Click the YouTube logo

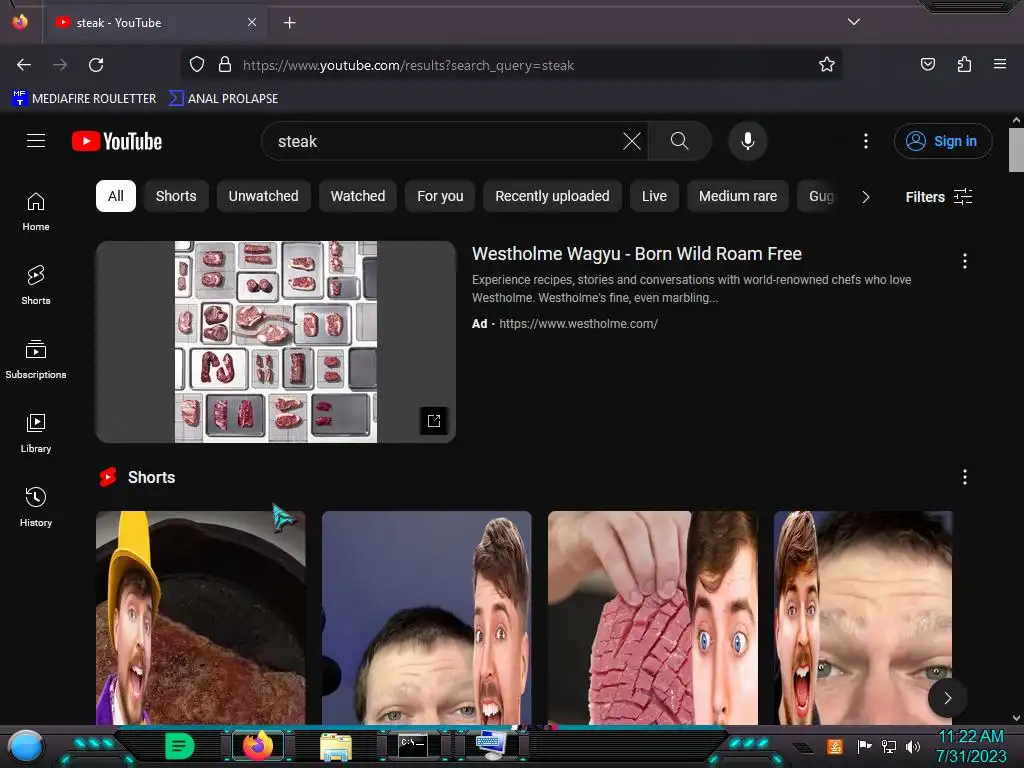tap(117, 141)
